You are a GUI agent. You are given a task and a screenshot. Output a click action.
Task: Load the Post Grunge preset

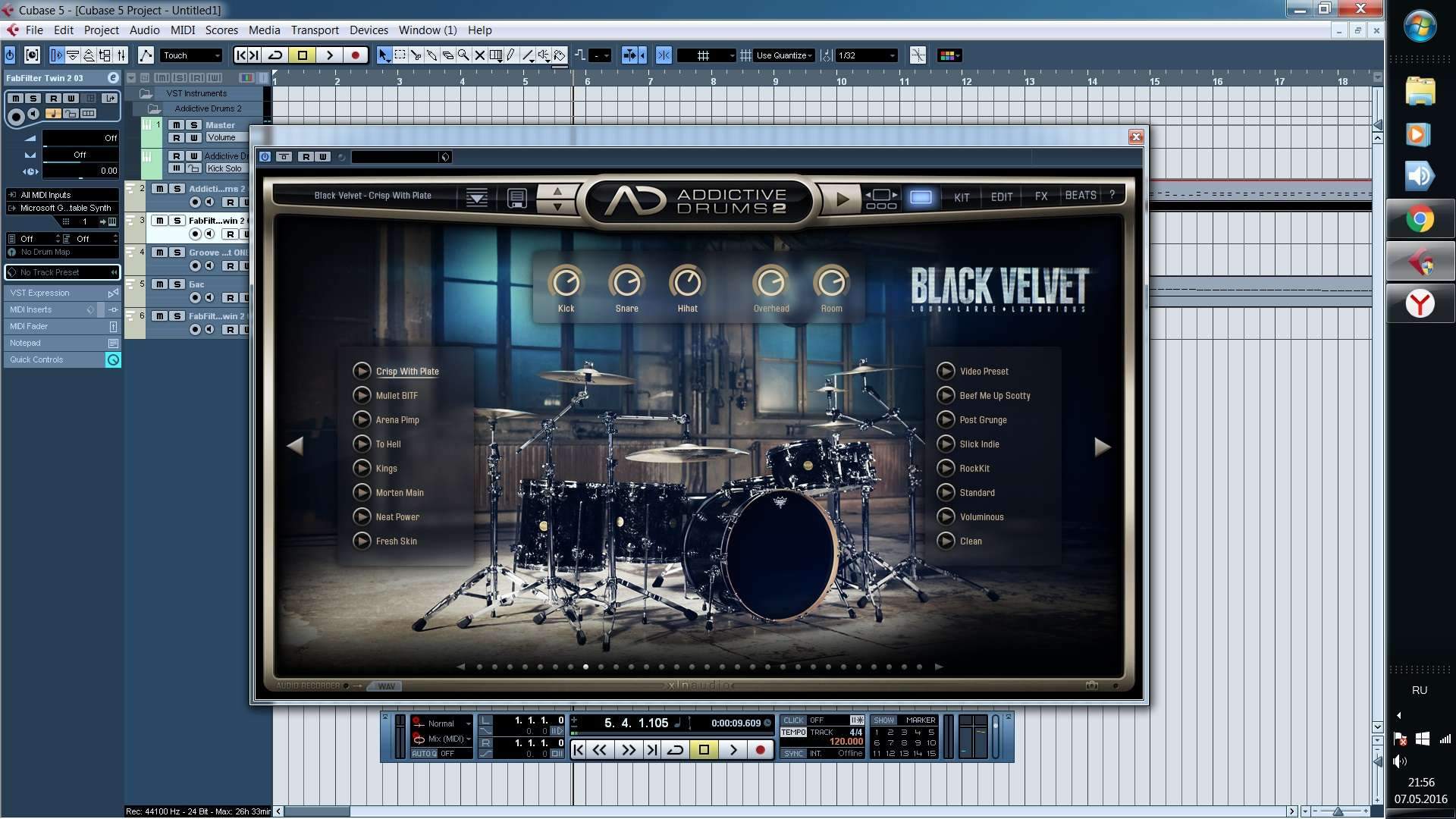click(x=983, y=420)
